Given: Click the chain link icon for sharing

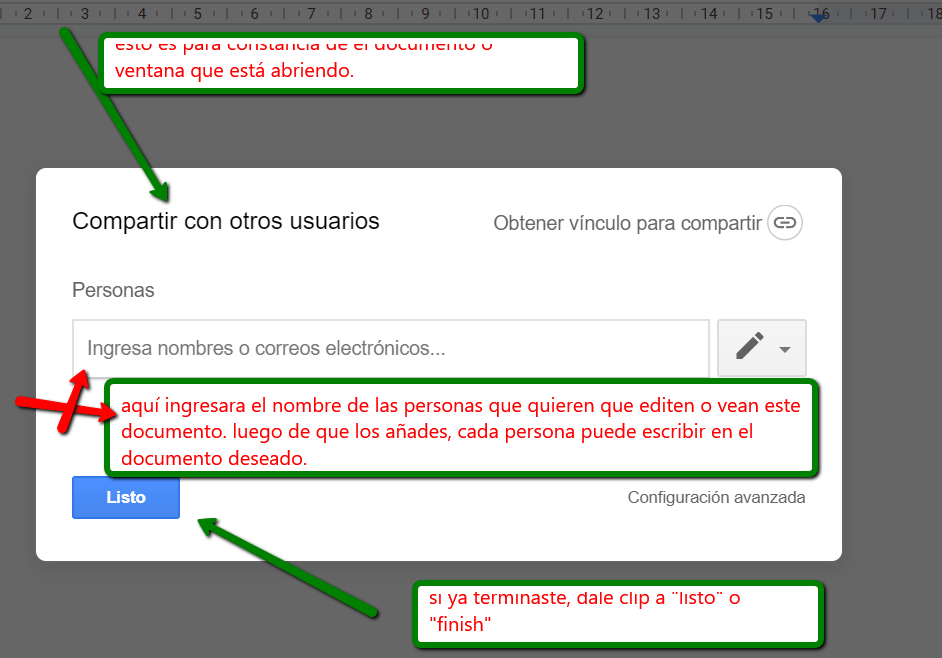Looking at the screenshot, I should [x=785, y=223].
